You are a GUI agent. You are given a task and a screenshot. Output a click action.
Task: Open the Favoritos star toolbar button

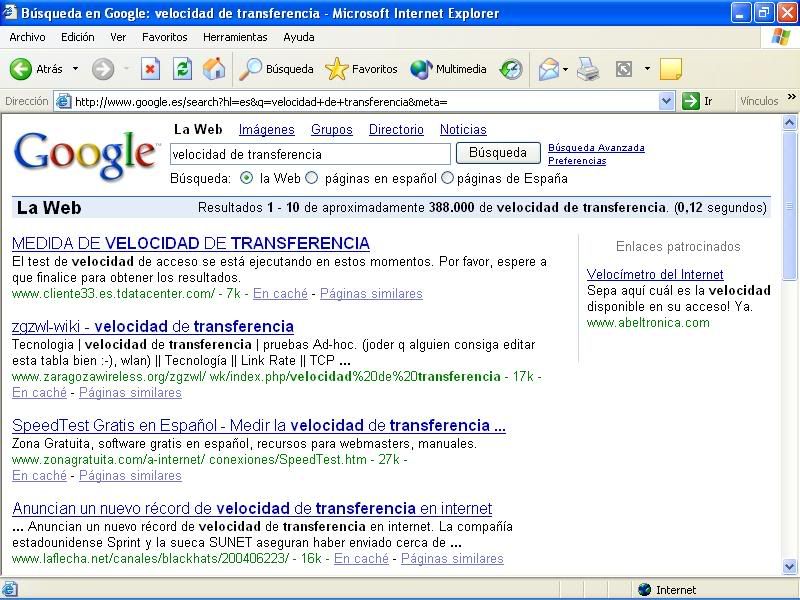pyautogui.click(x=361, y=69)
